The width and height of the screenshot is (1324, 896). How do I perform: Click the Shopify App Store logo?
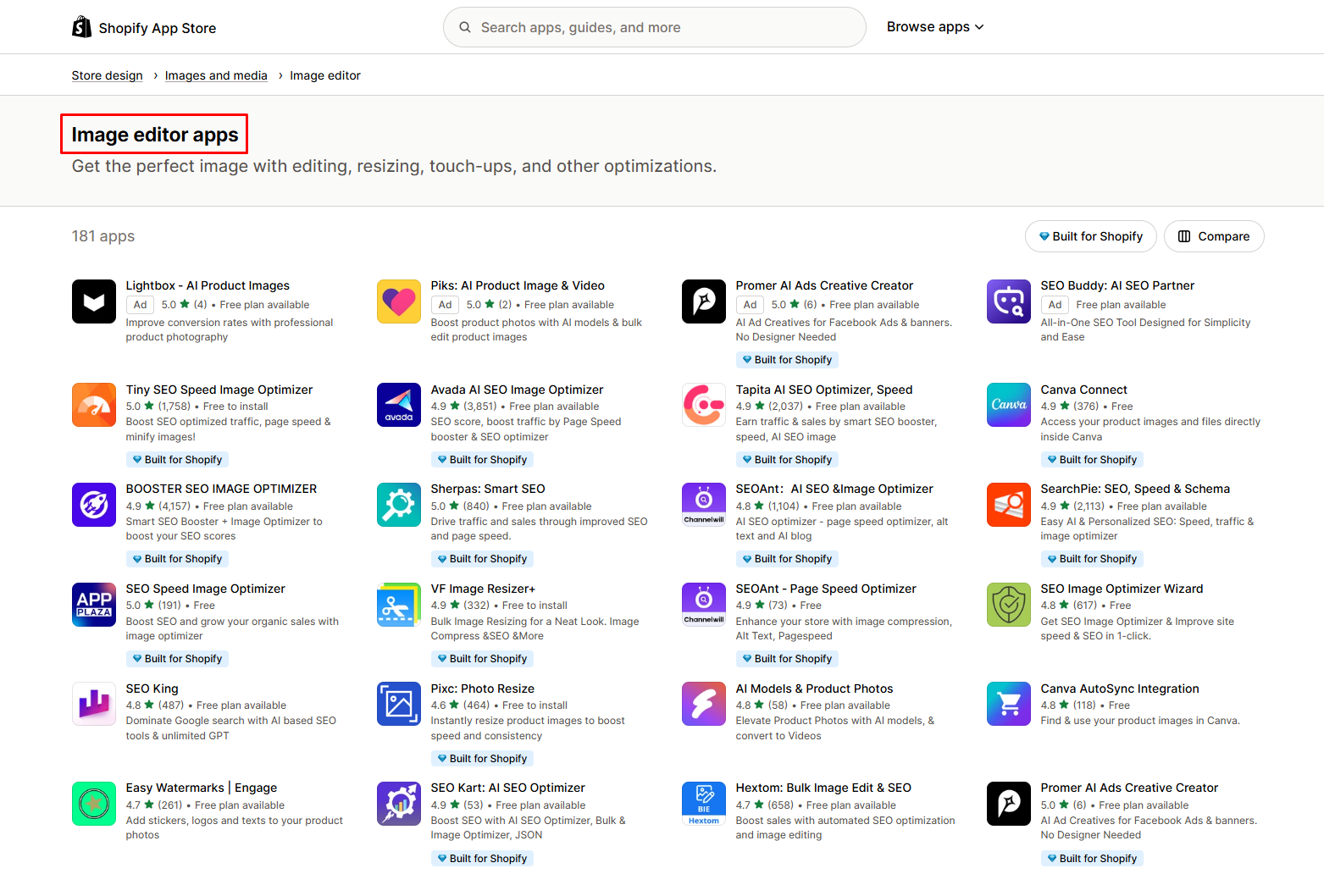[x=144, y=28]
